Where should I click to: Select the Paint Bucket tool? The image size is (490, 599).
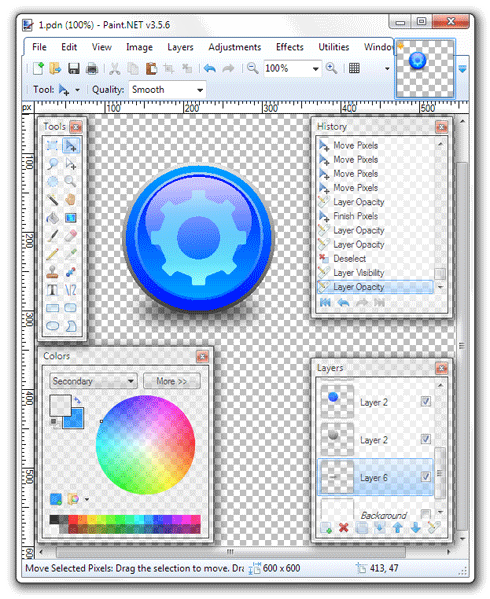53,218
